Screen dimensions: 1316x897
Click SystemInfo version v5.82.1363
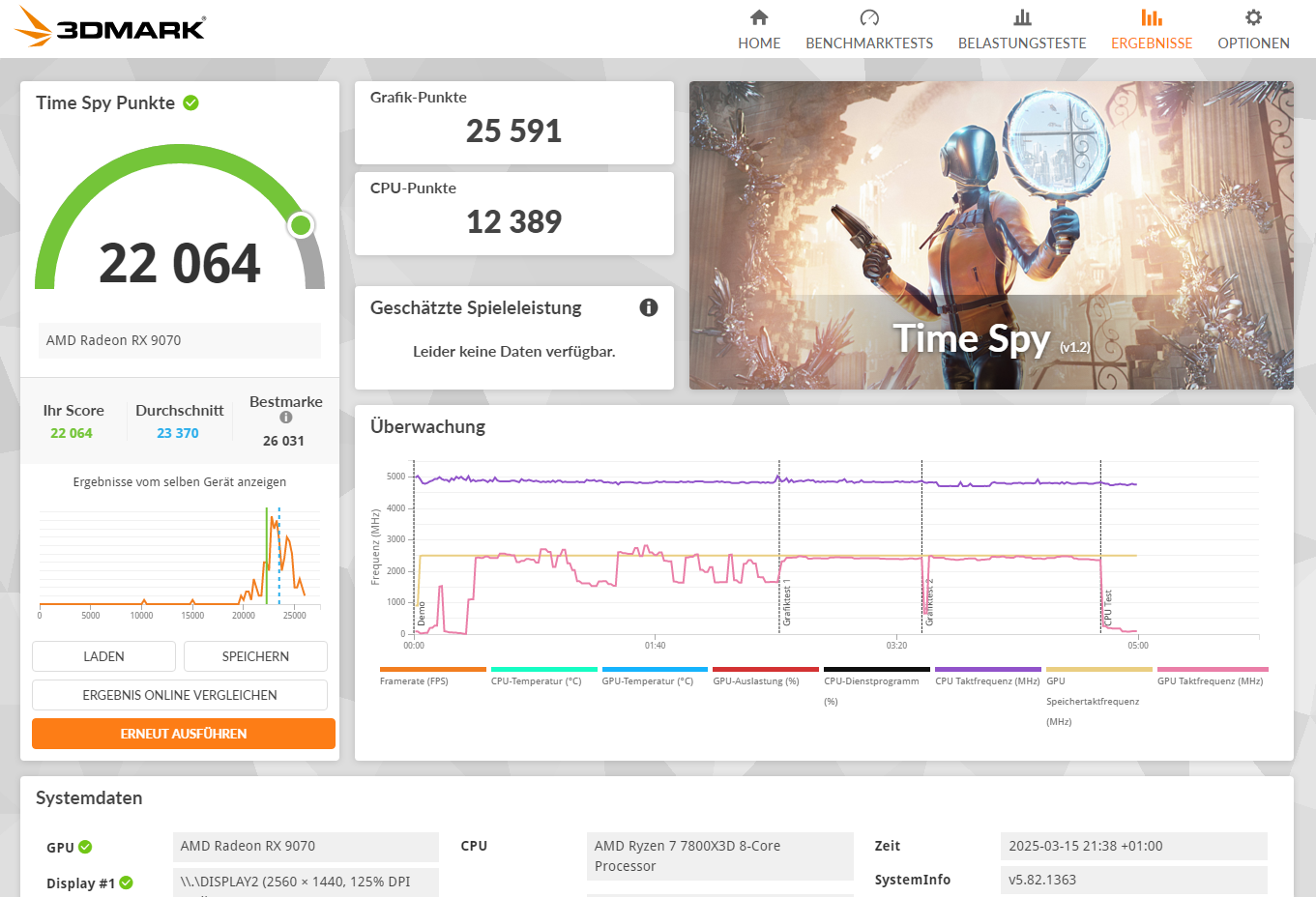pyautogui.click(x=1133, y=880)
